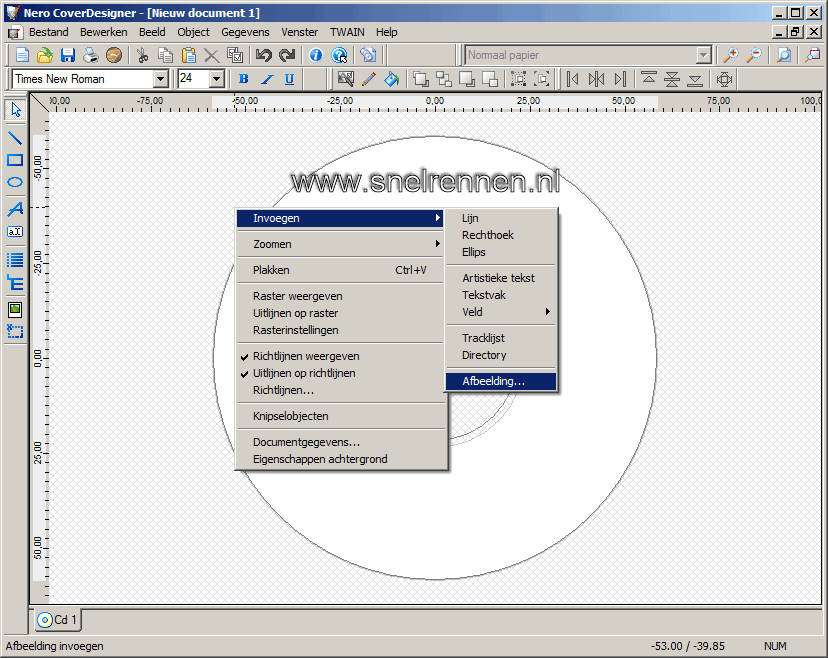Switch to the Cd 1 tab
This screenshot has height=658, width=828.
[58, 619]
